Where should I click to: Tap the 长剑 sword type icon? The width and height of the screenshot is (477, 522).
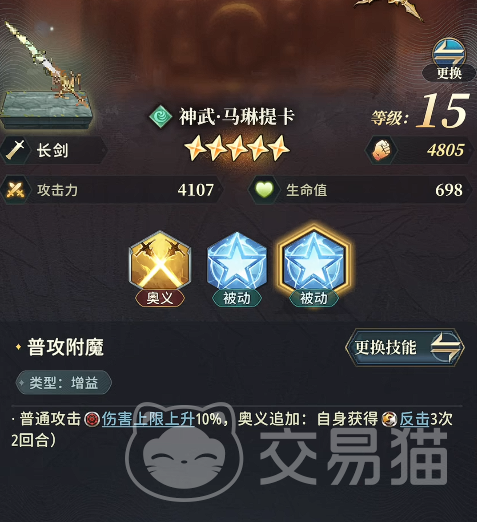[x=15, y=150]
